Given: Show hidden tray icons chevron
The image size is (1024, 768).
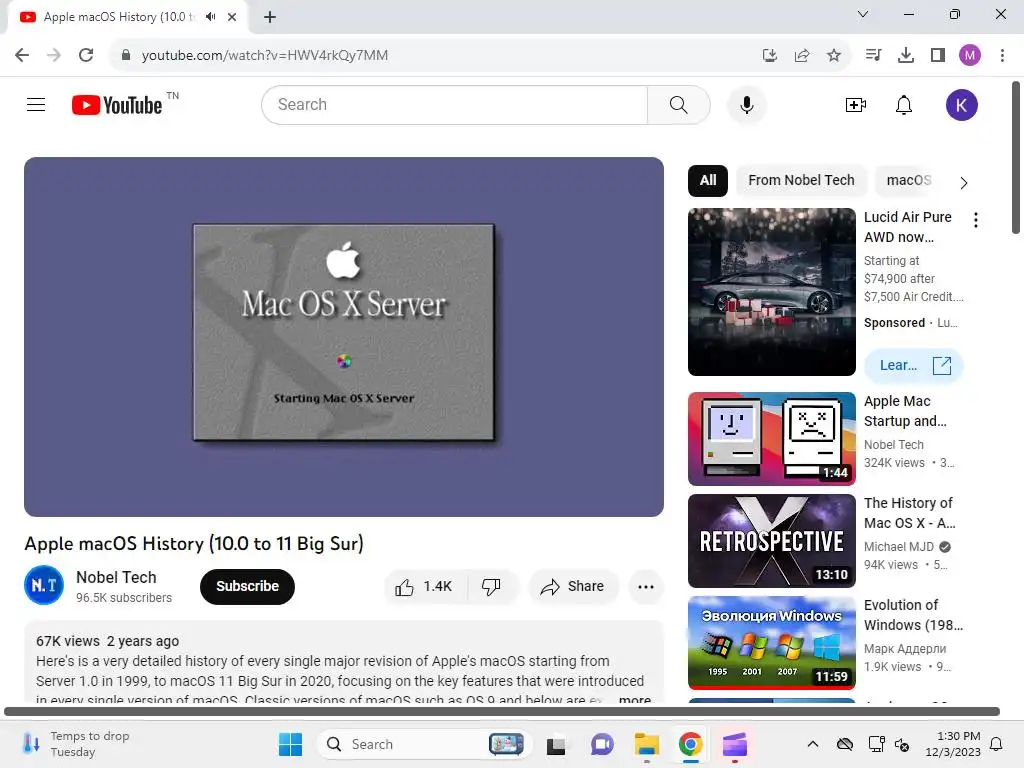Looking at the screenshot, I should coord(812,744).
